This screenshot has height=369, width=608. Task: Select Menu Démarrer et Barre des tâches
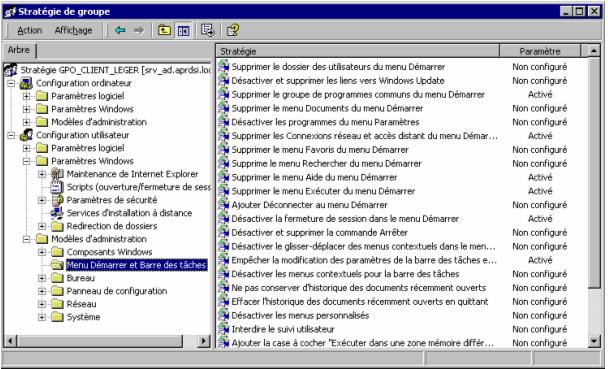pos(136,265)
